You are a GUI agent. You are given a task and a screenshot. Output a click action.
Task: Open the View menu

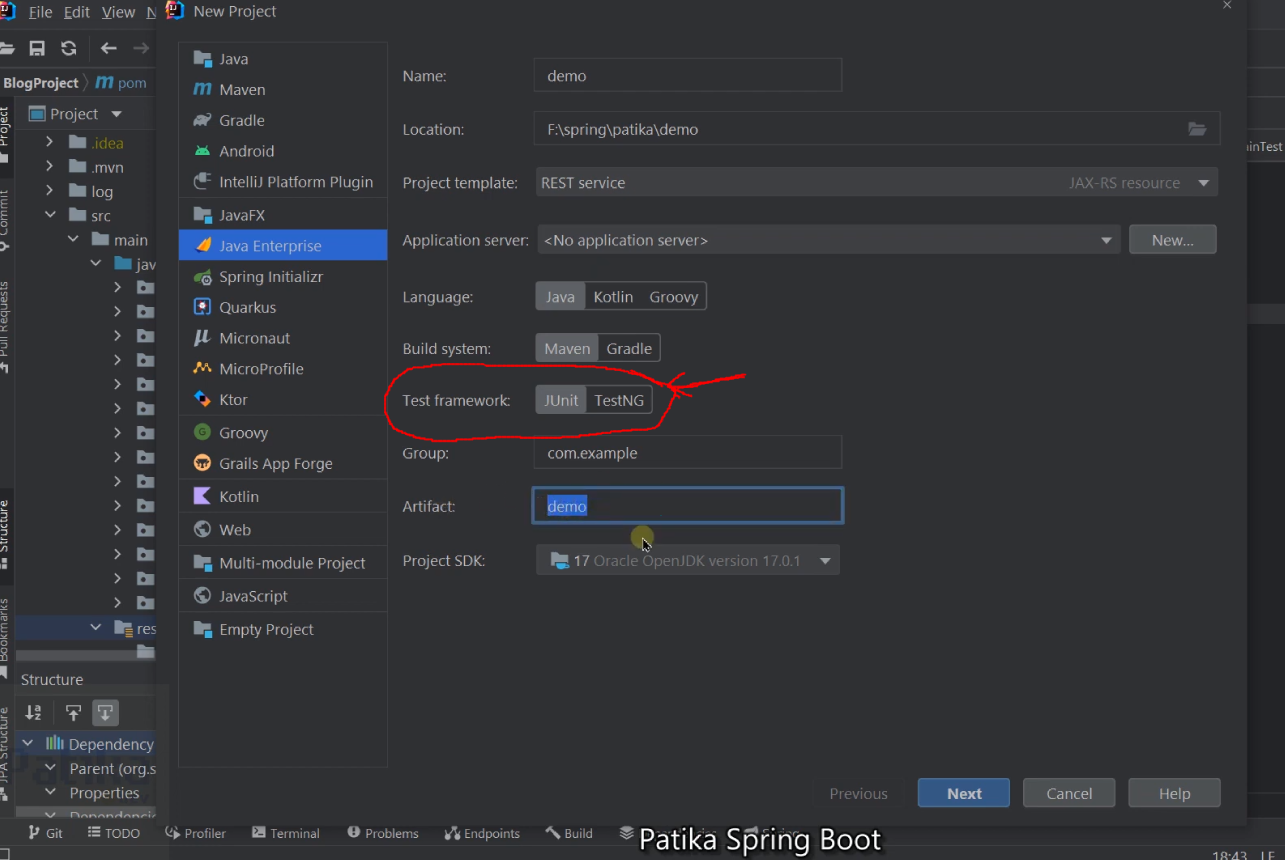(118, 12)
